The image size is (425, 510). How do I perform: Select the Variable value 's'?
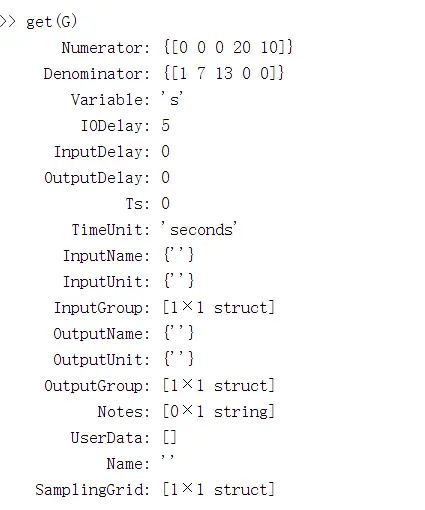172,99
